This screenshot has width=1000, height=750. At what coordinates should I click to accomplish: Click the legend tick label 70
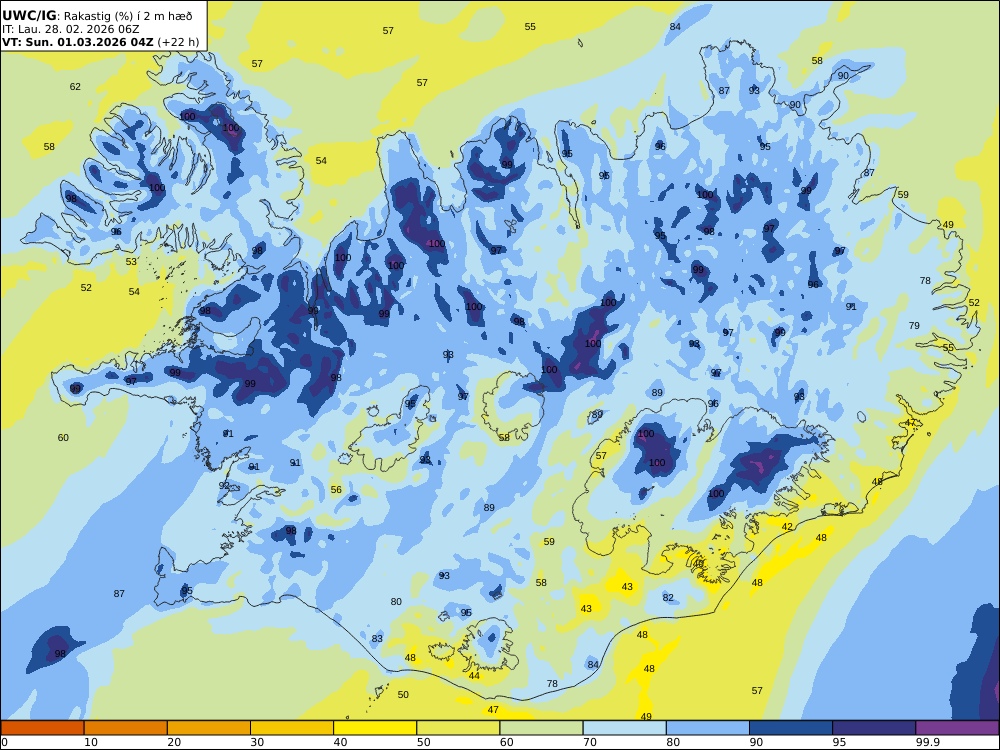click(x=590, y=742)
